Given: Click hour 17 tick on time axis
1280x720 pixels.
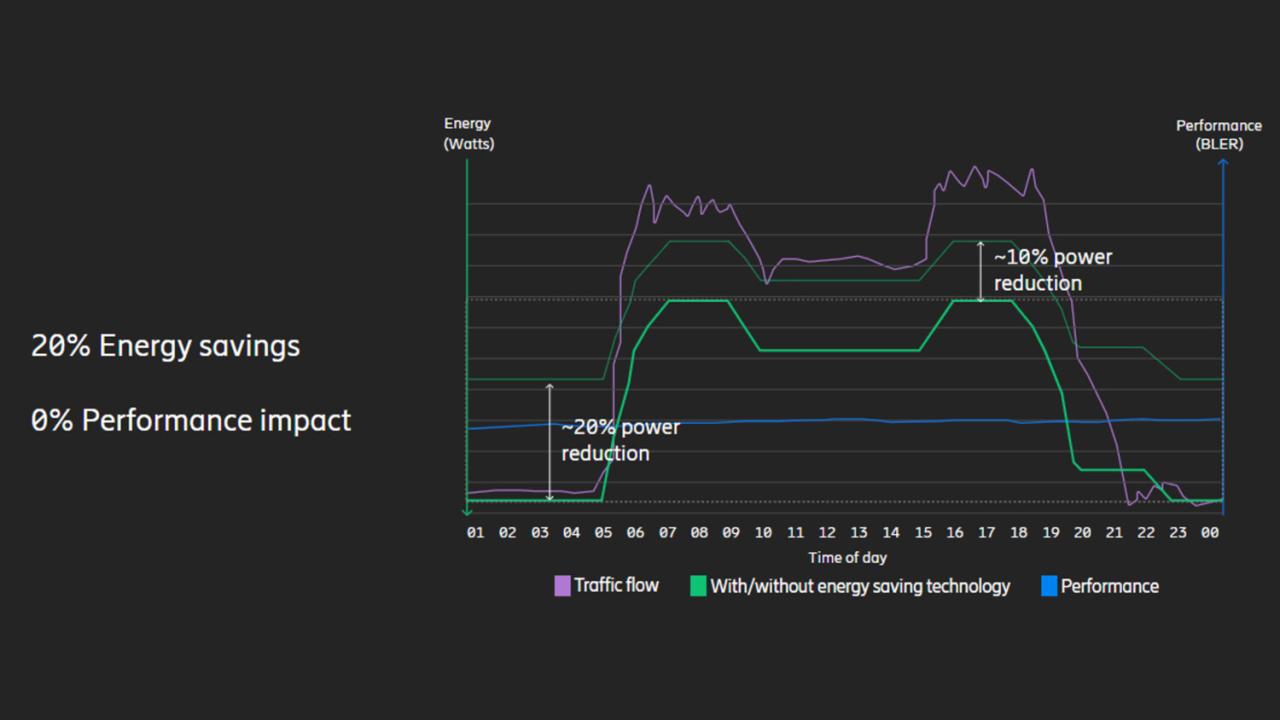Looking at the screenshot, I should pyautogui.click(x=986, y=533).
